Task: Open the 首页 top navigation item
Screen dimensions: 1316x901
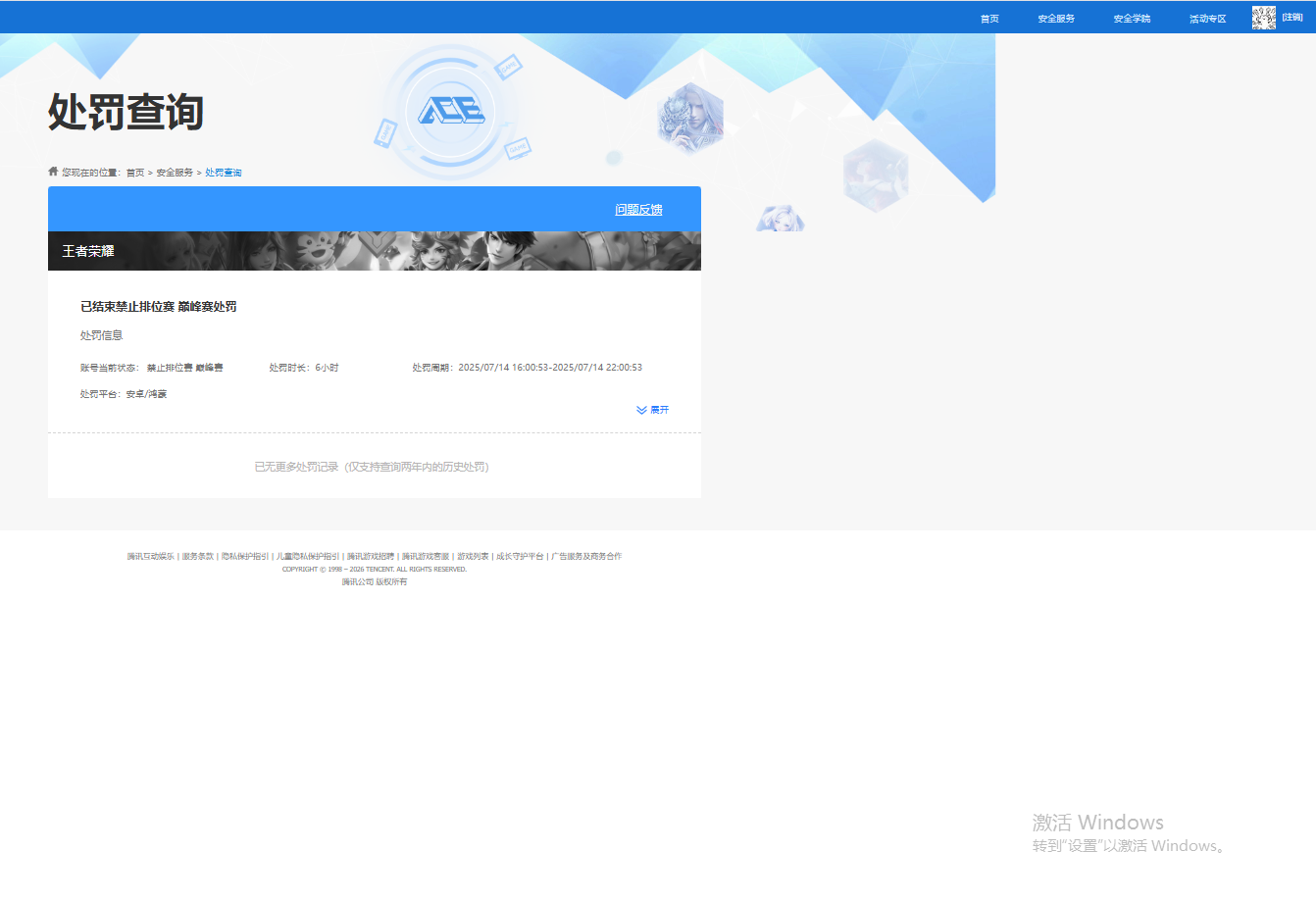Action: (x=989, y=19)
